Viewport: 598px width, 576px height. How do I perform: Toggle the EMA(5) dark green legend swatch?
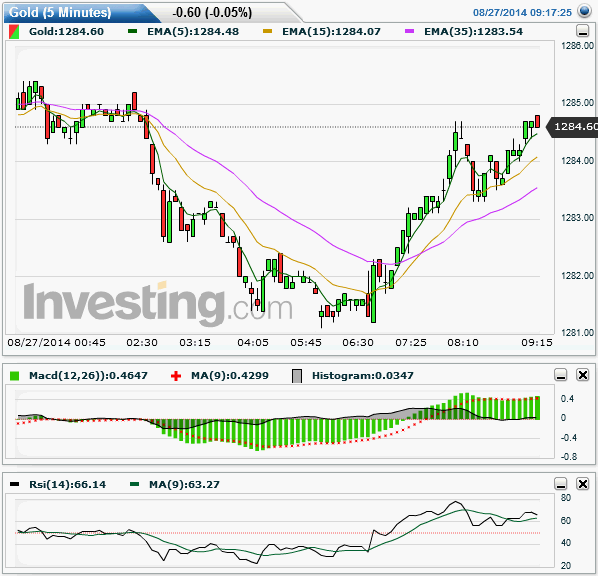click(x=132, y=31)
